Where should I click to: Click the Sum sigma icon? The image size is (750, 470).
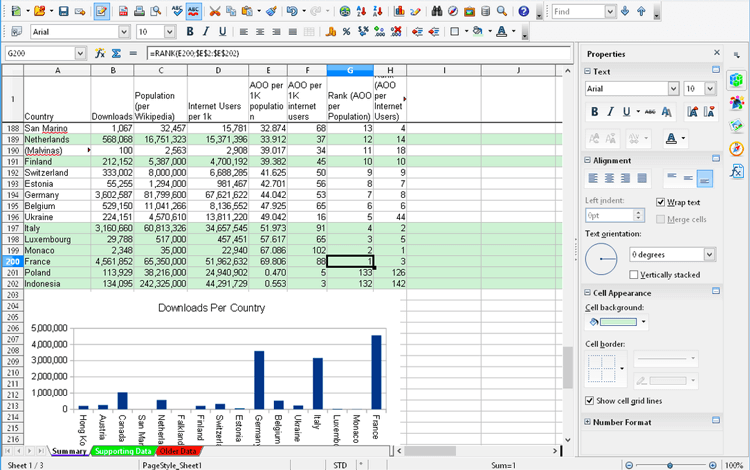click(x=116, y=53)
